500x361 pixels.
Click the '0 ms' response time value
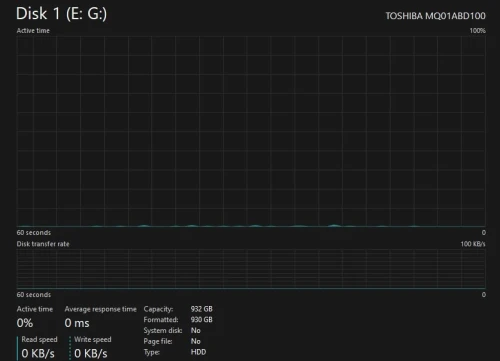tap(77, 323)
